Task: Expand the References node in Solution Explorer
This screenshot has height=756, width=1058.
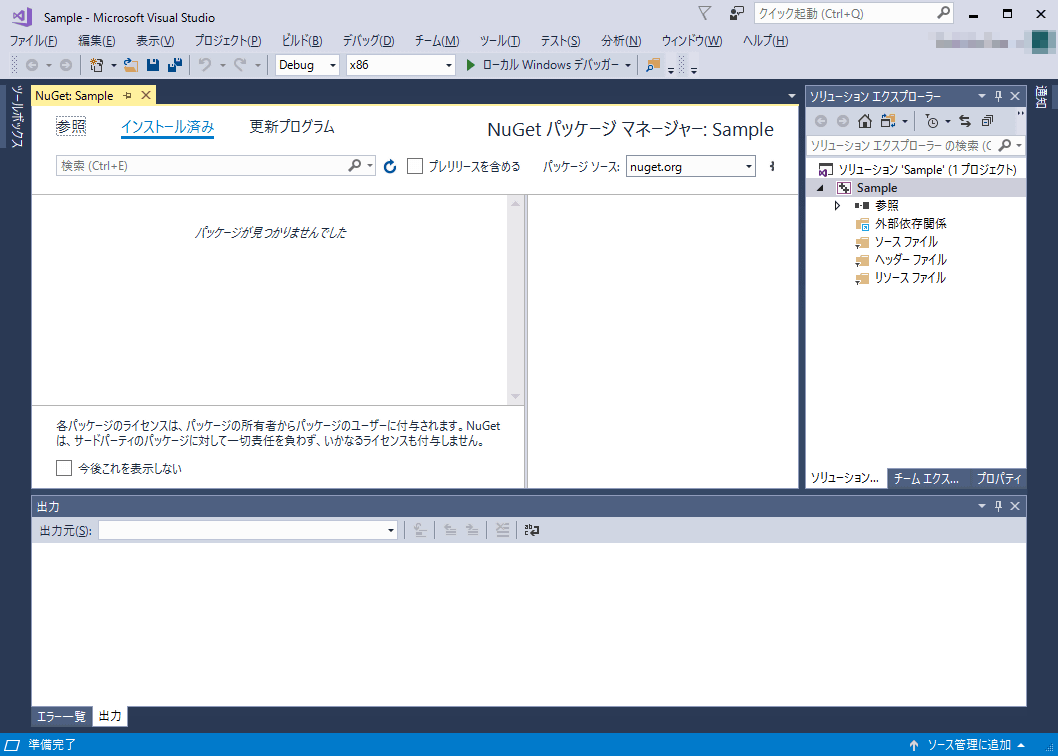Action: (x=837, y=206)
